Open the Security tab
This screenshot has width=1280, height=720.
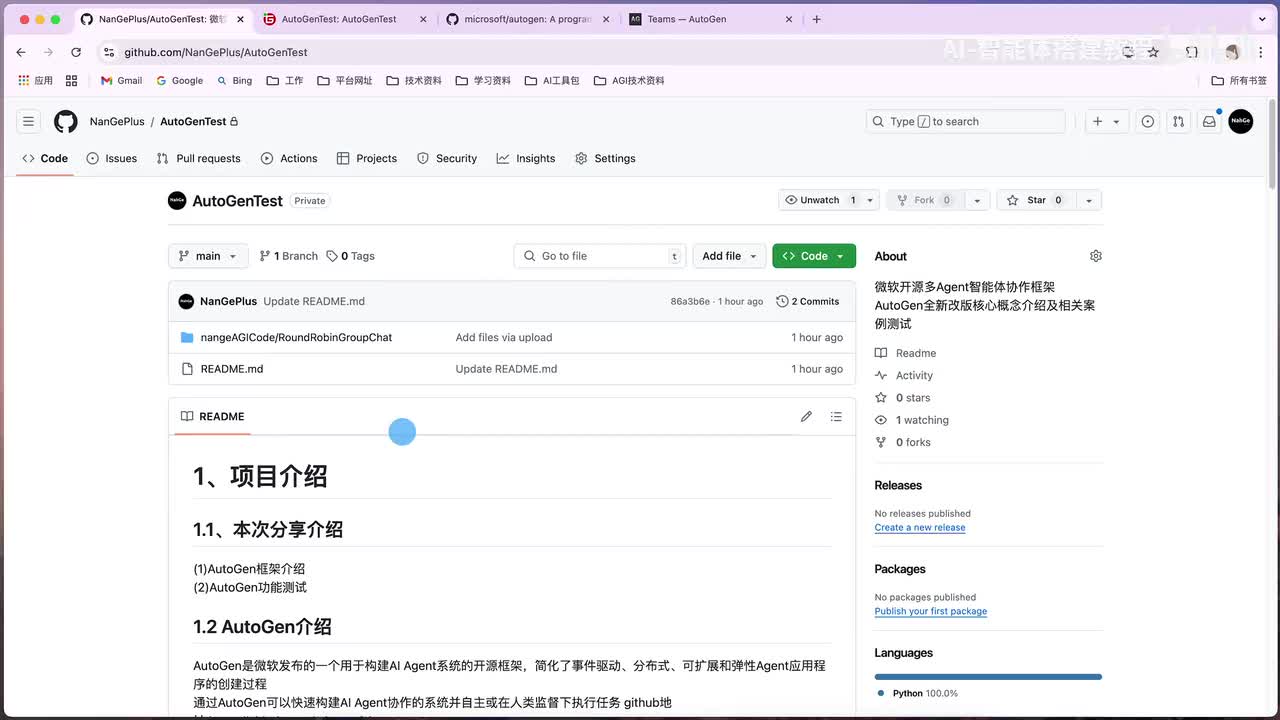(x=447, y=158)
